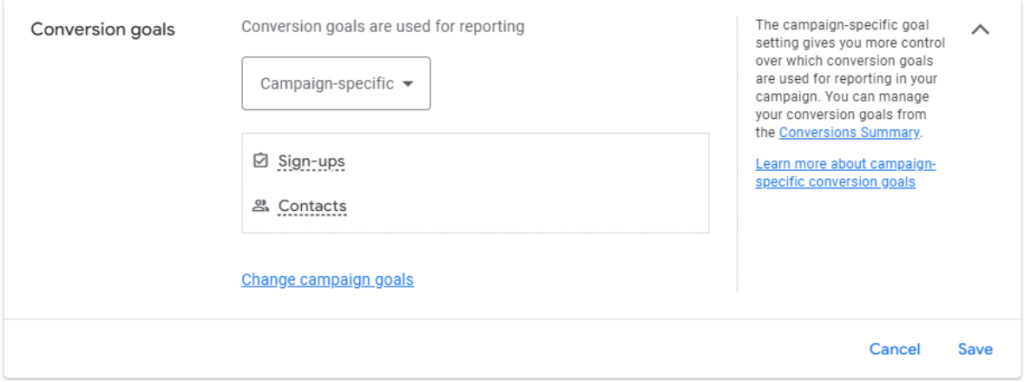Save the conversion goals settings
This screenshot has width=1024, height=382.
pyautogui.click(x=975, y=349)
